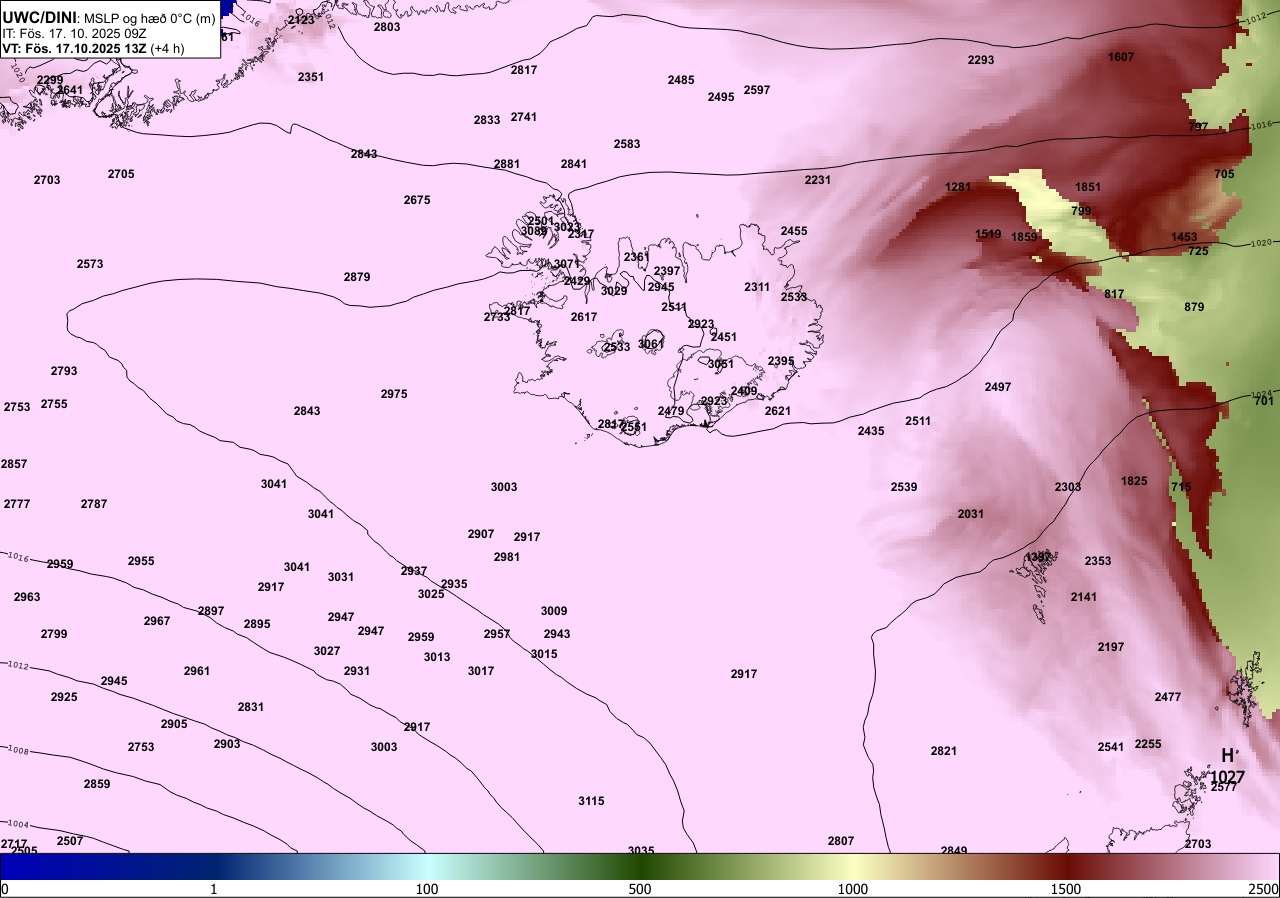Click the height value 2803
This screenshot has width=1280, height=898.
coord(387,27)
